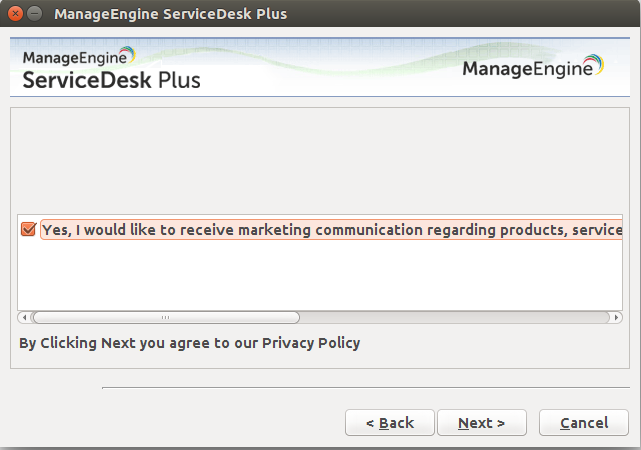Image resolution: width=641 pixels, height=450 pixels.
Task: Click the scrollbar's right arrow
Action: (x=617, y=317)
